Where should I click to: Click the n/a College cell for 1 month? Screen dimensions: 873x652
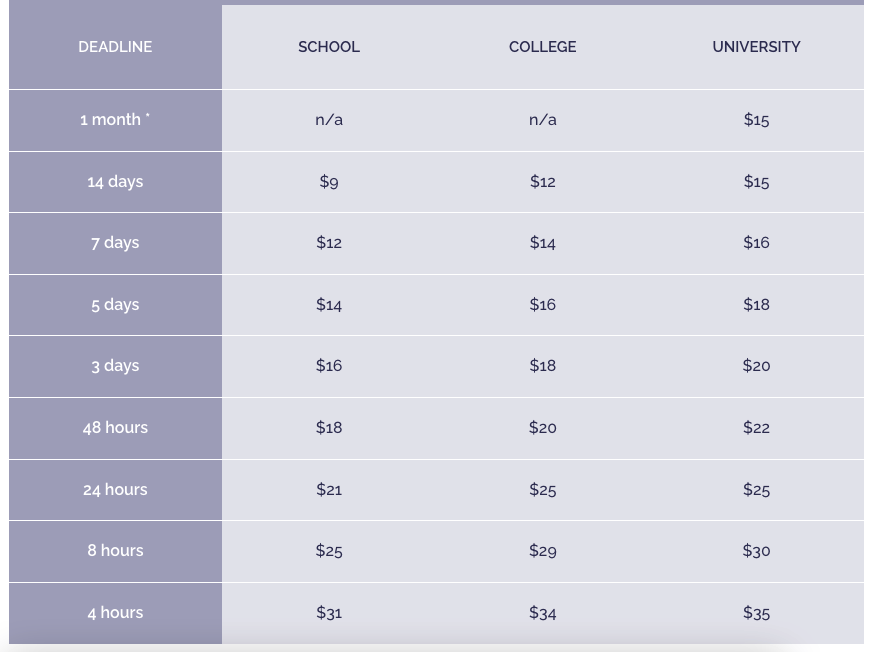point(542,120)
